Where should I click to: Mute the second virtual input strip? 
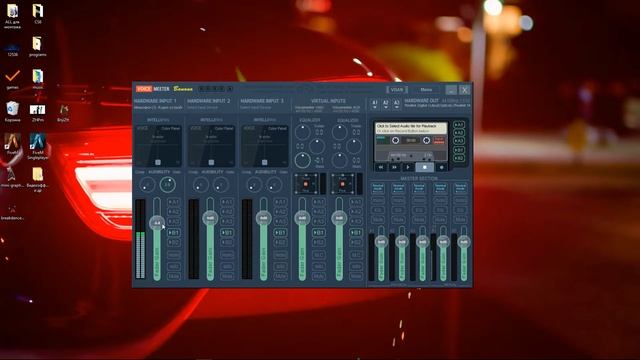click(x=356, y=276)
